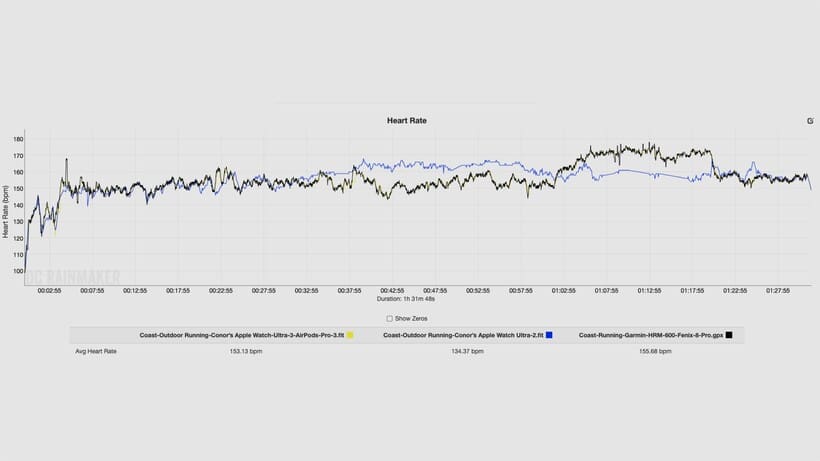Click the yellow Apple Watch Ultra 3 swatch
820x461 pixels.
pyautogui.click(x=349, y=335)
